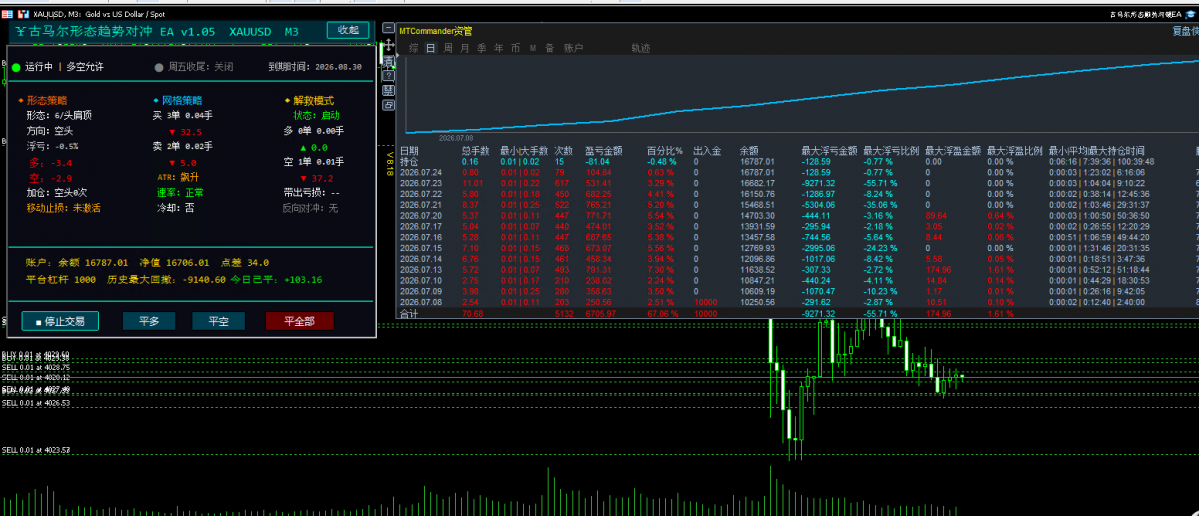Click the SELL 0.01 at 4026.53 order label
This screenshot has height=516, width=1199.
(x=36, y=403)
